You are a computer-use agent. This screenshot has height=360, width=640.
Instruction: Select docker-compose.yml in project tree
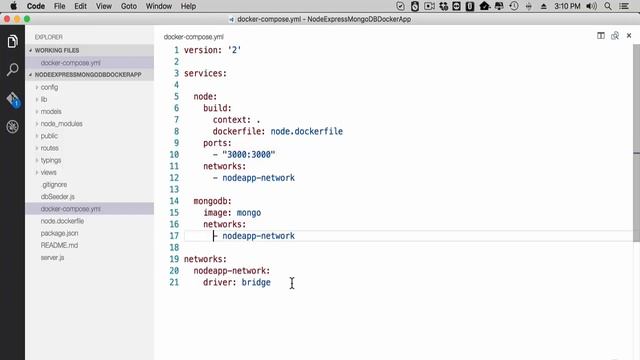point(90,209)
